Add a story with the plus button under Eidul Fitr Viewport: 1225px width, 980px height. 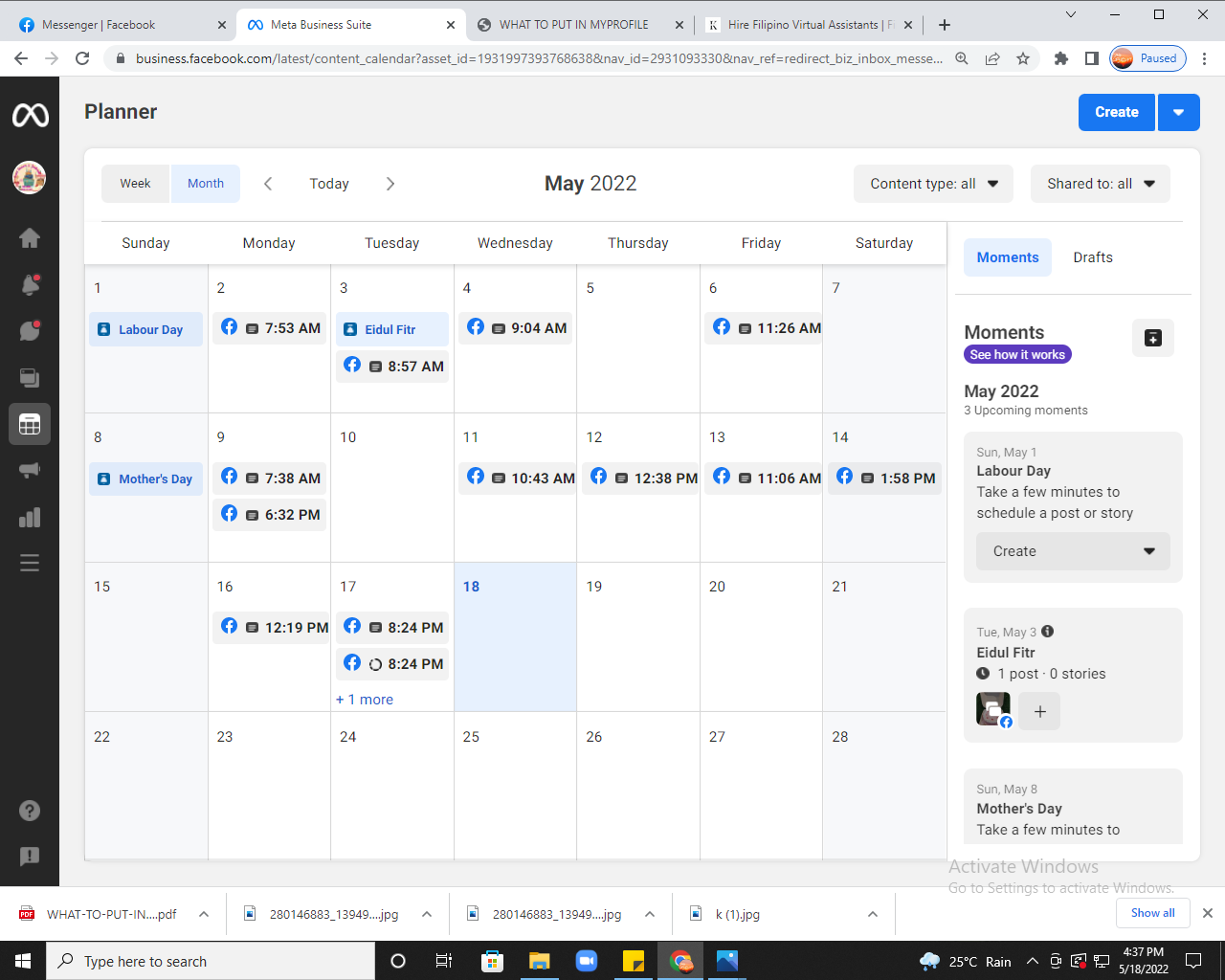(1040, 711)
